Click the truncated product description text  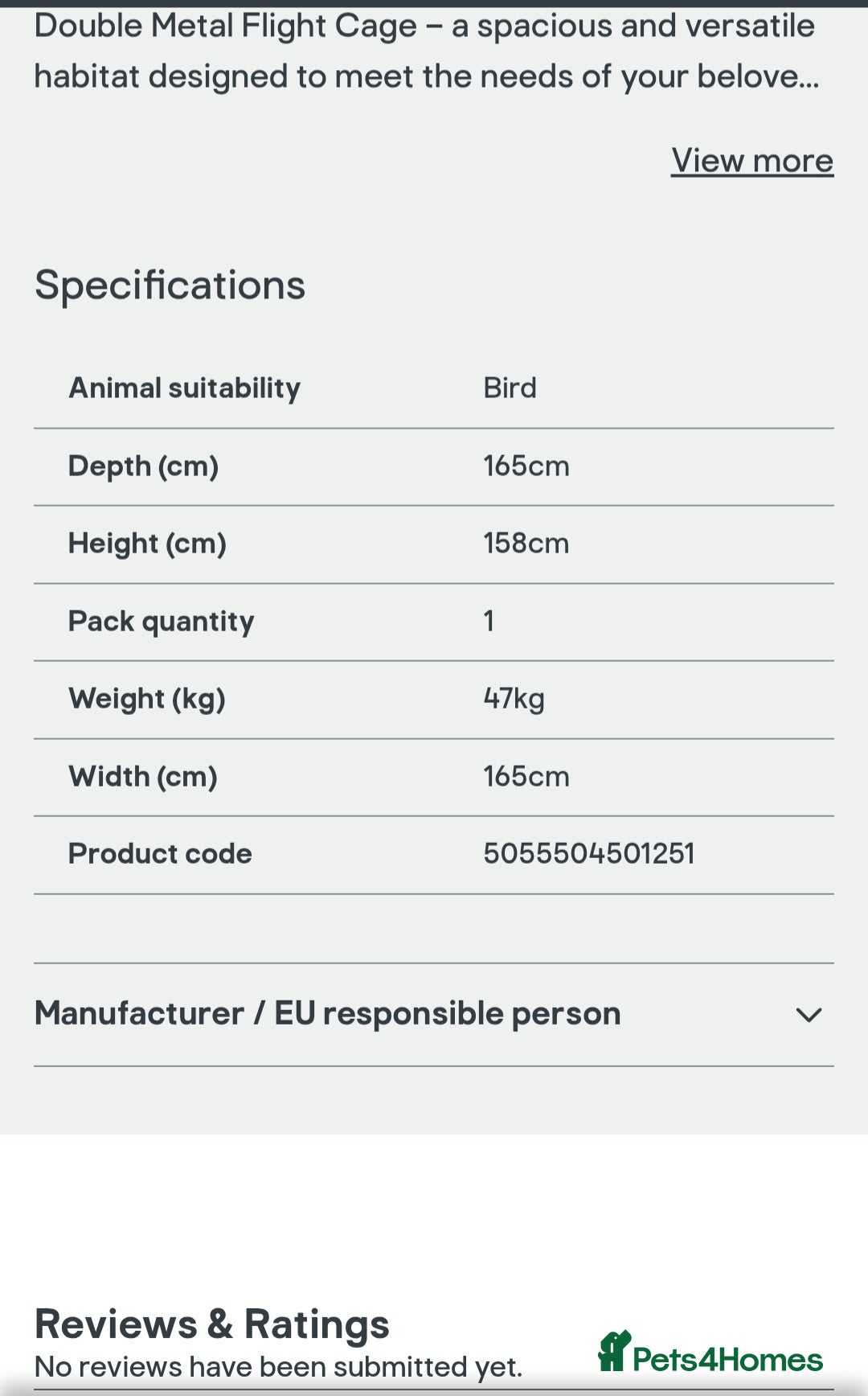[426, 51]
